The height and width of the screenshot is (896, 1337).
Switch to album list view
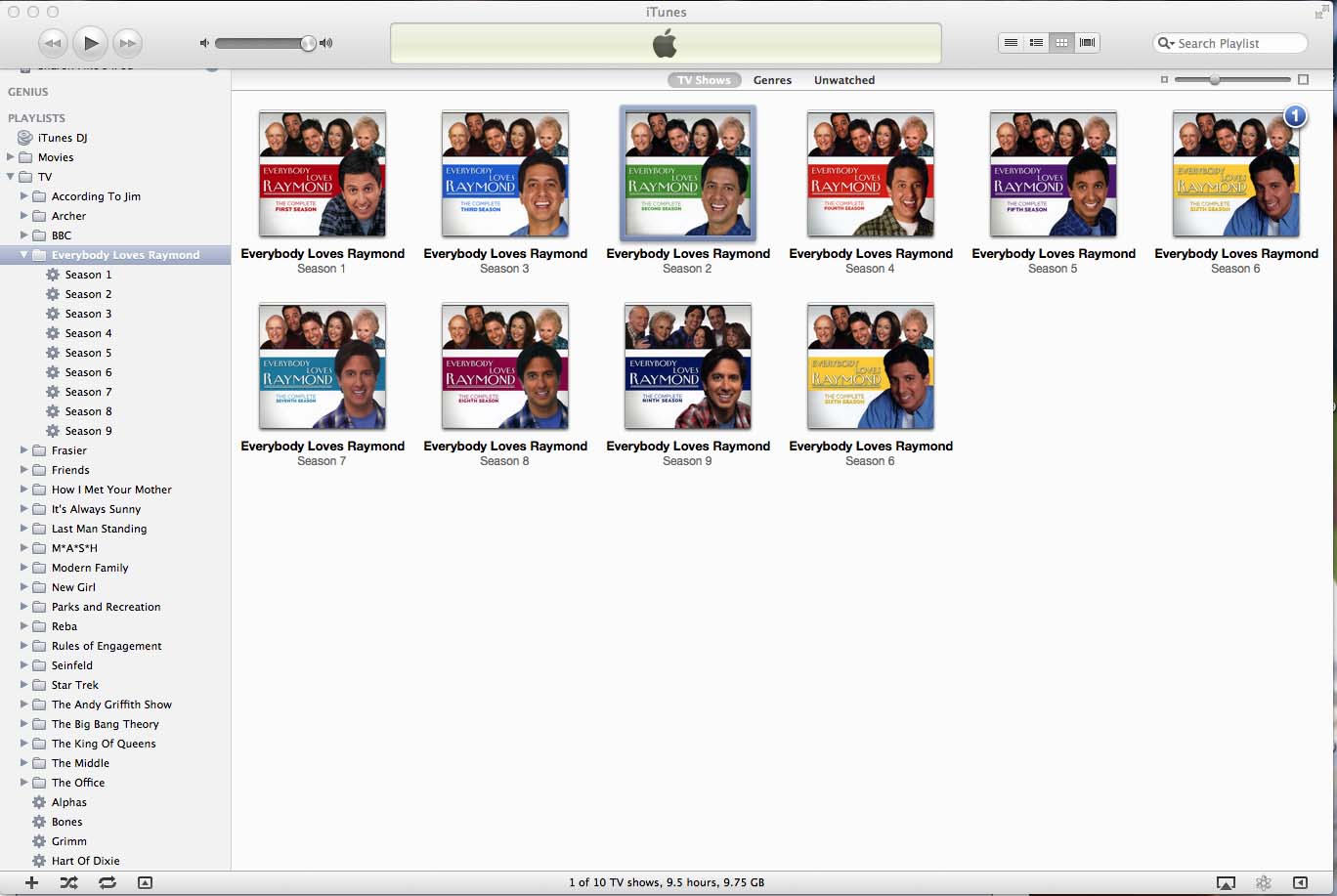point(1036,43)
